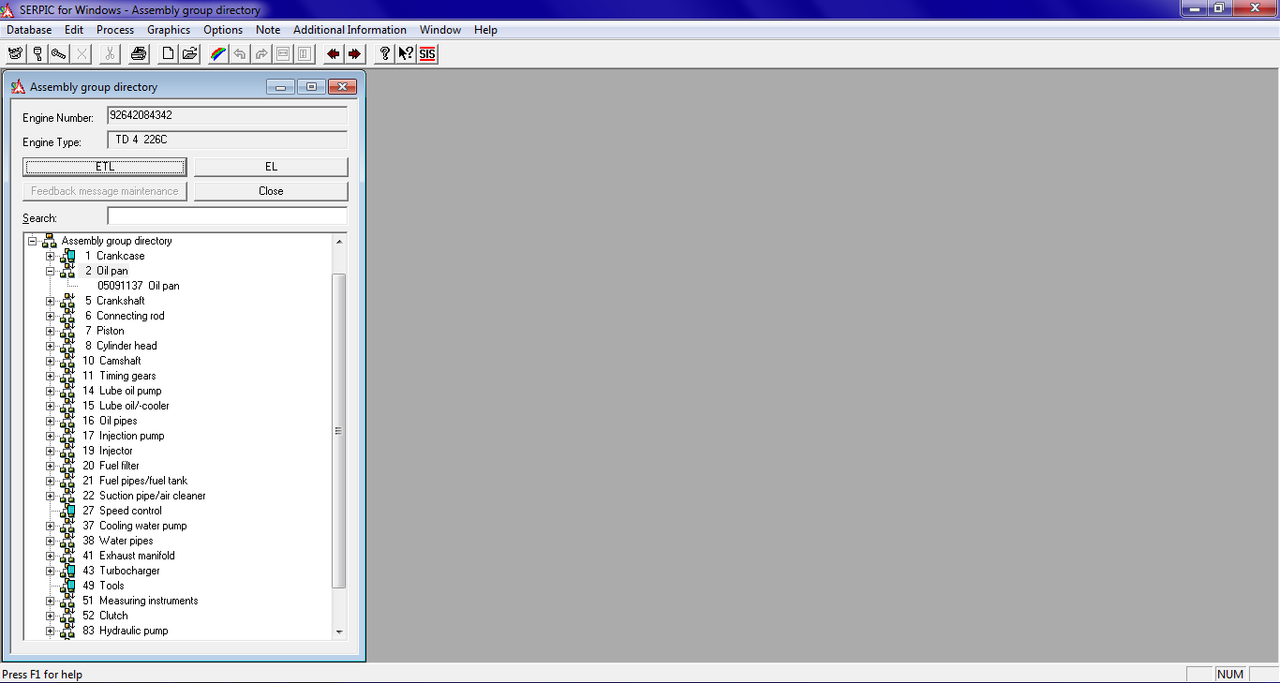The width and height of the screenshot is (1280, 683).
Task: Click the piston icon in the toolbar
Action: point(37,54)
